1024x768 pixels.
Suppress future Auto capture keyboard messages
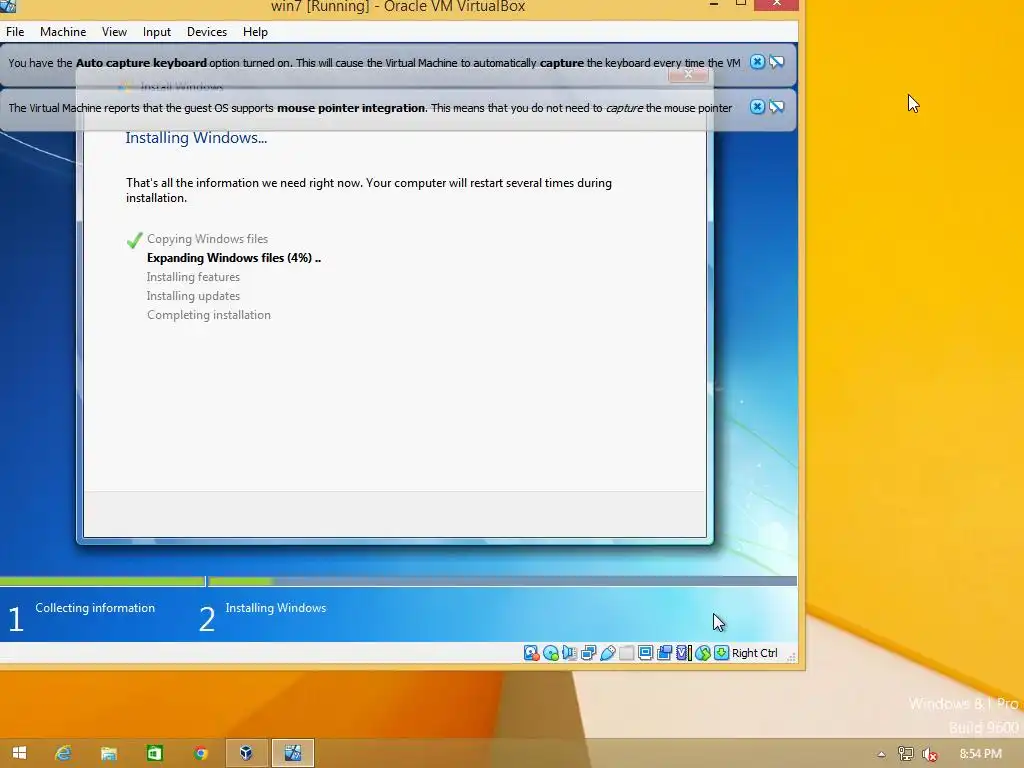point(776,62)
